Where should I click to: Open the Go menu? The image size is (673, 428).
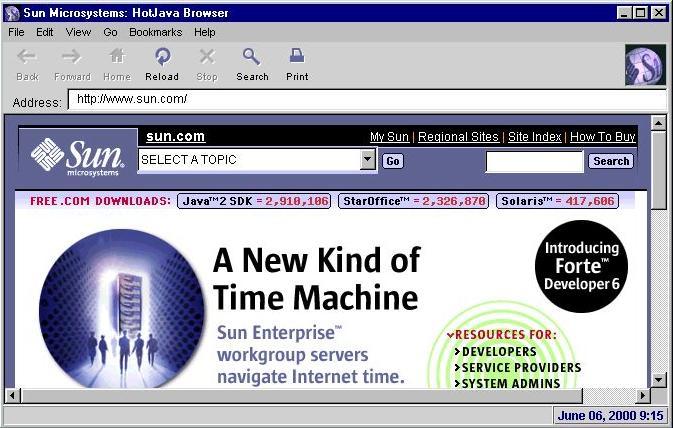tap(110, 32)
